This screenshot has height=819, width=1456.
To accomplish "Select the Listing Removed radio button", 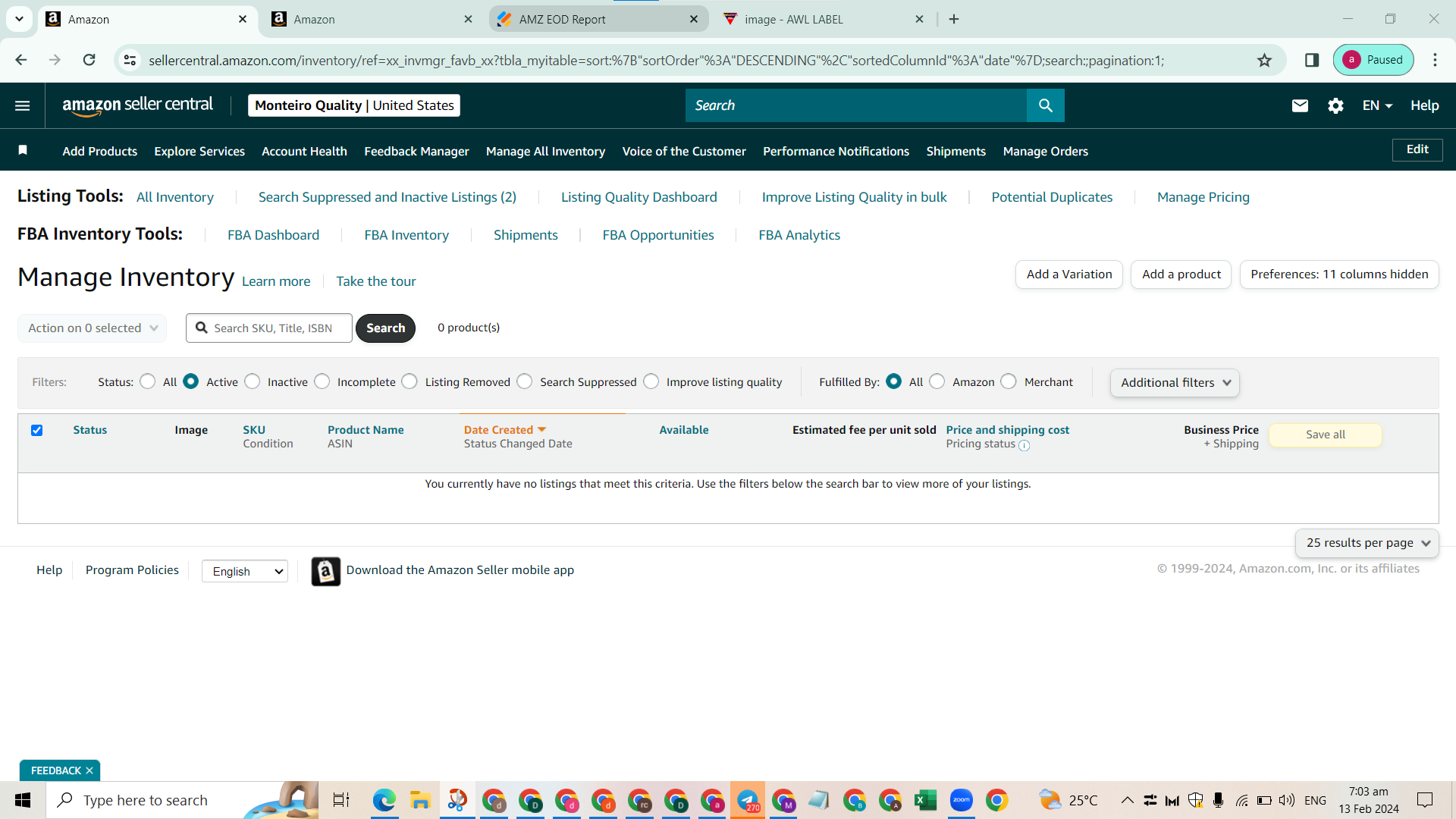I will coord(409,381).
